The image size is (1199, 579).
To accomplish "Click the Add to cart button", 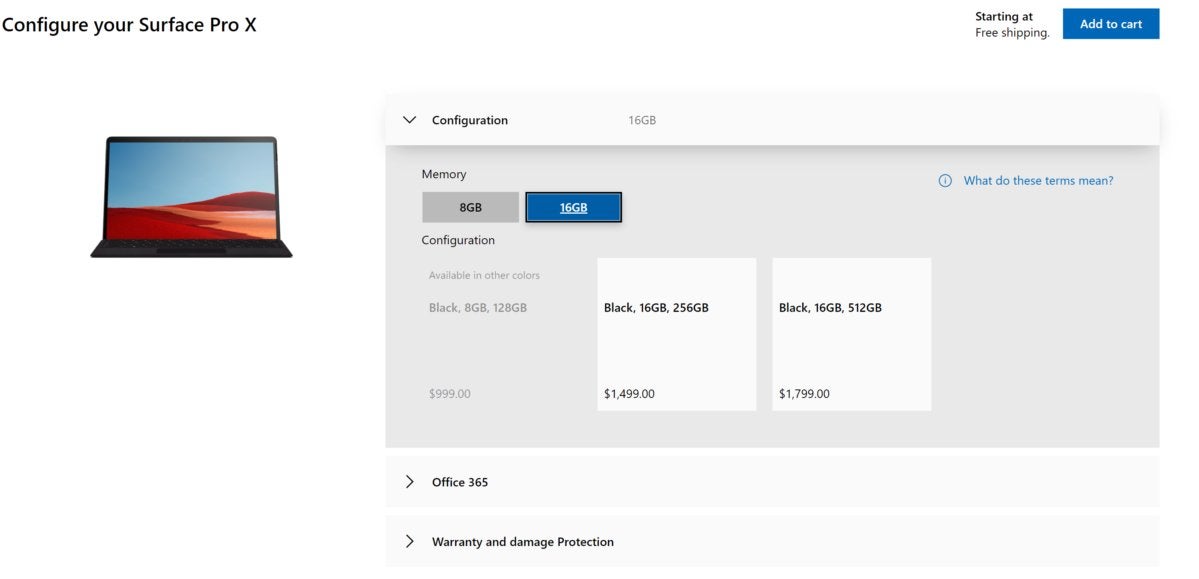I will (x=1110, y=24).
